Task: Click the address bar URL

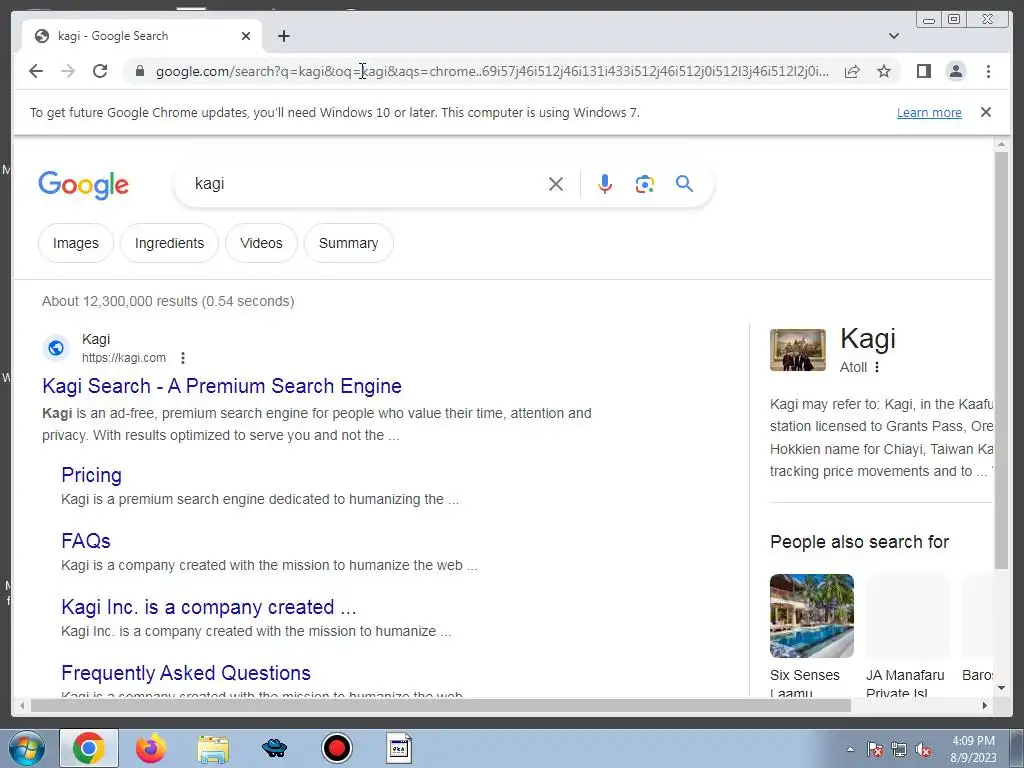Action: coord(492,71)
